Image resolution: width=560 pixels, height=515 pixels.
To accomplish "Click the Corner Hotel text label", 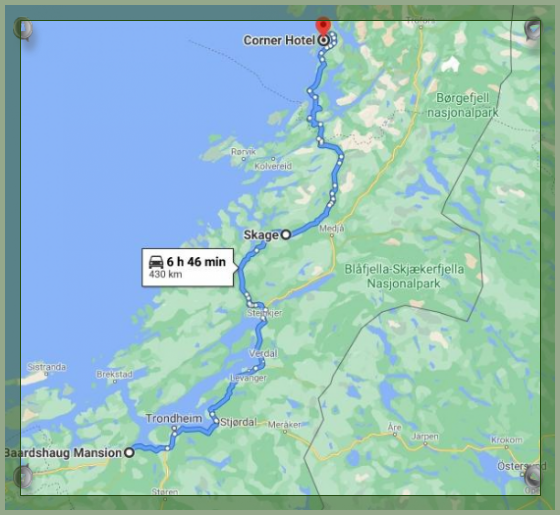I will [279, 40].
